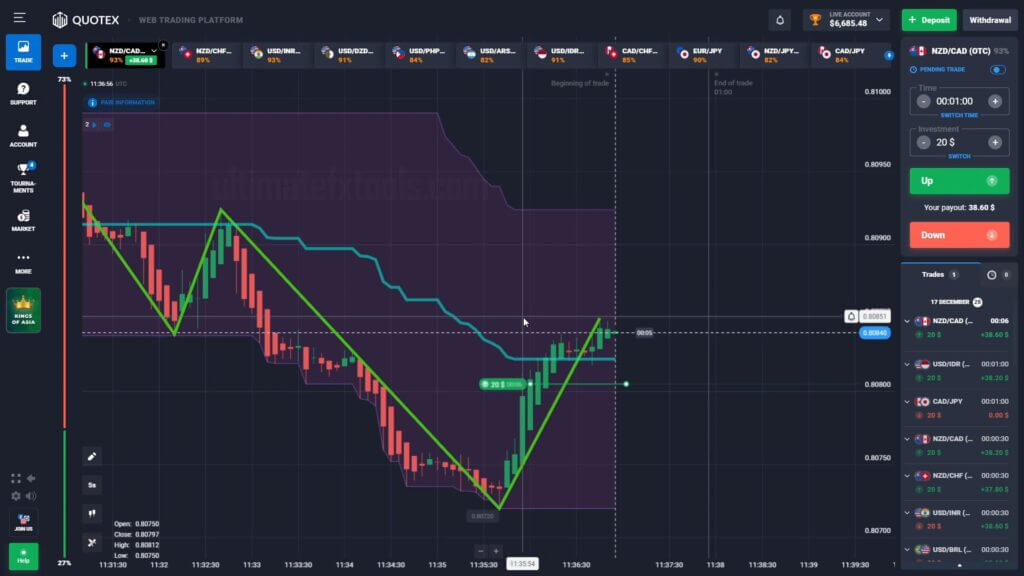This screenshot has height=576, width=1024.
Task: Decrease trade time with minus
Action: pos(923,101)
